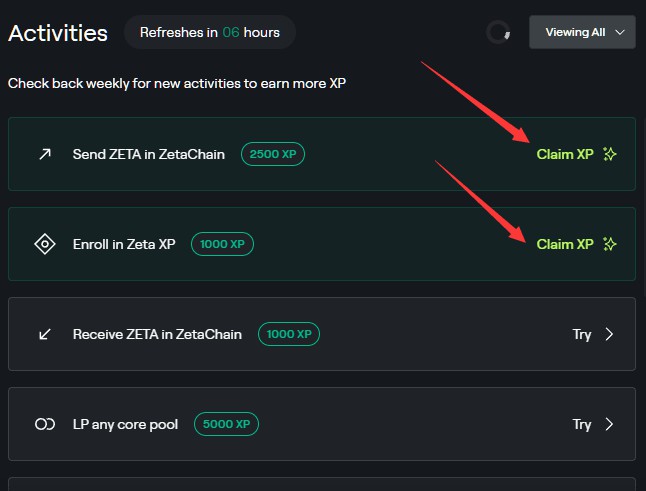This screenshot has width=646, height=491.
Task: Click the LP core pool rings icon
Action: pyautogui.click(x=45, y=424)
